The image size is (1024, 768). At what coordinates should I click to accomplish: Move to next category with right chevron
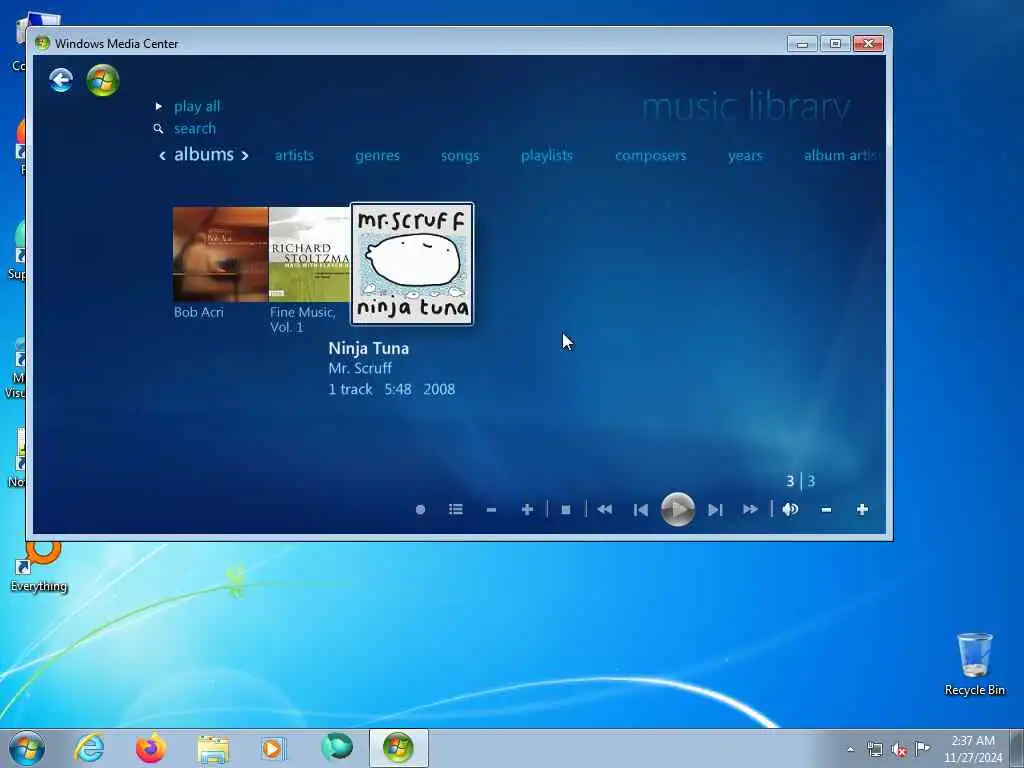[245, 155]
